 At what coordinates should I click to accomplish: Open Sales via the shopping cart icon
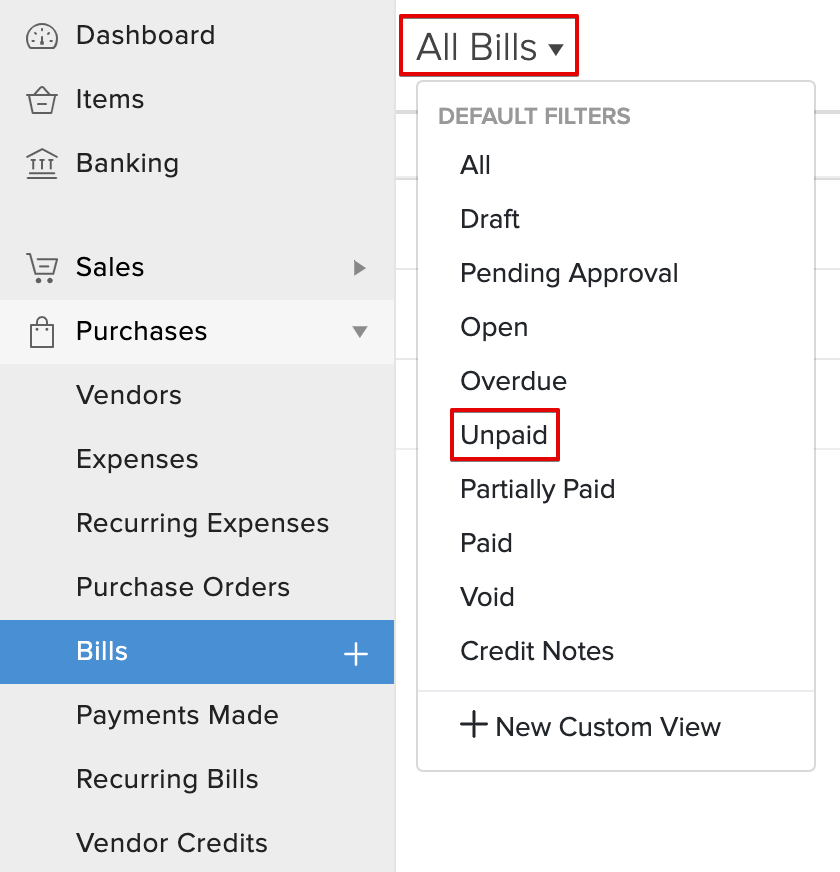pyautogui.click(x=40, y=267)
